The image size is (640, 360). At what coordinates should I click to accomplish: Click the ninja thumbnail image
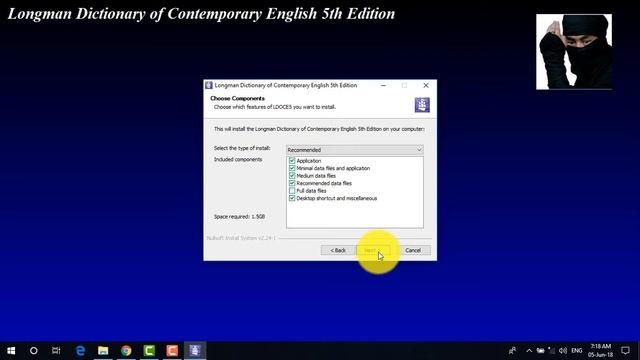tap(574, 51)
